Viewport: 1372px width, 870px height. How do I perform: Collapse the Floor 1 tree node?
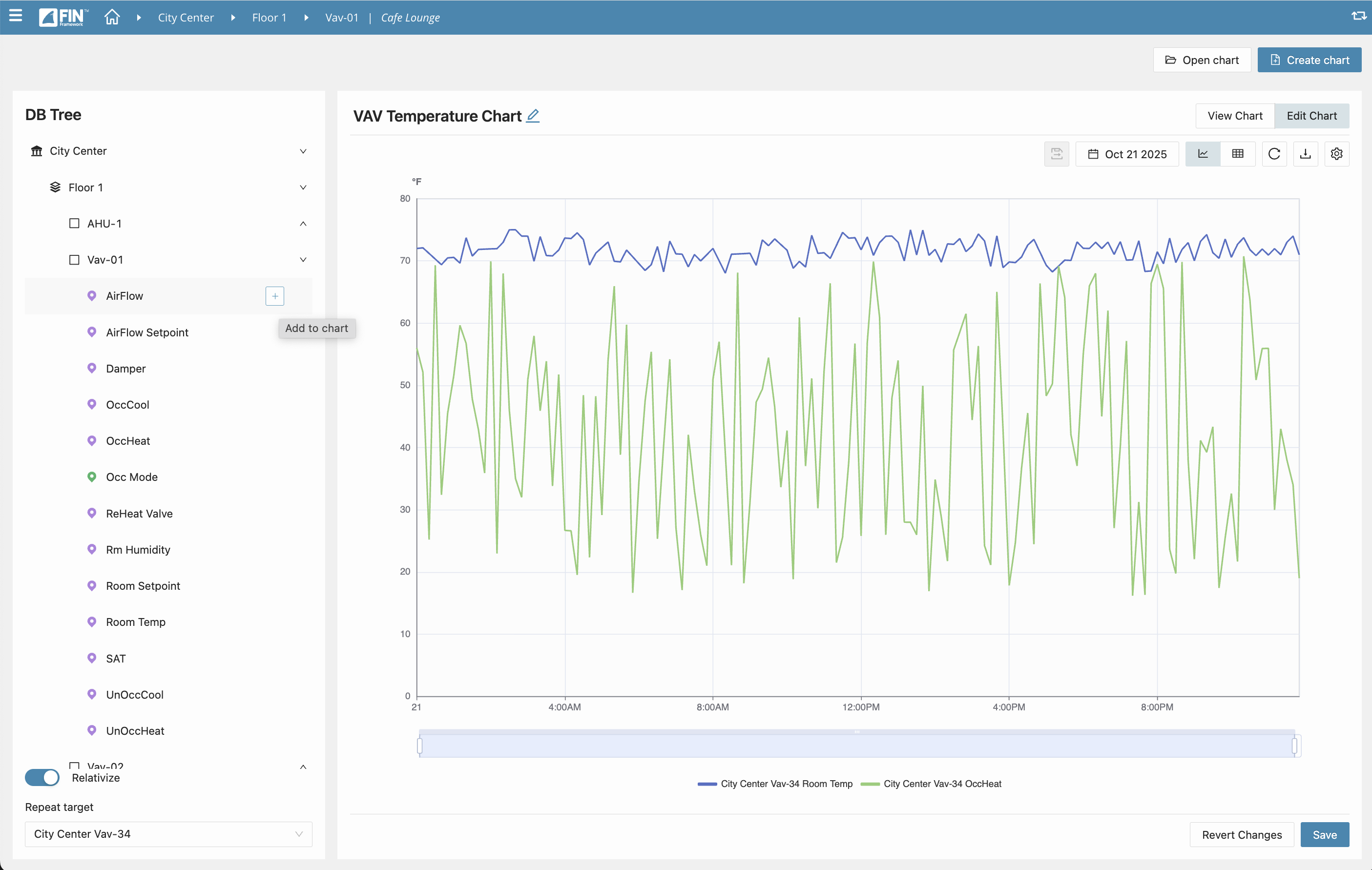(303, 187)
